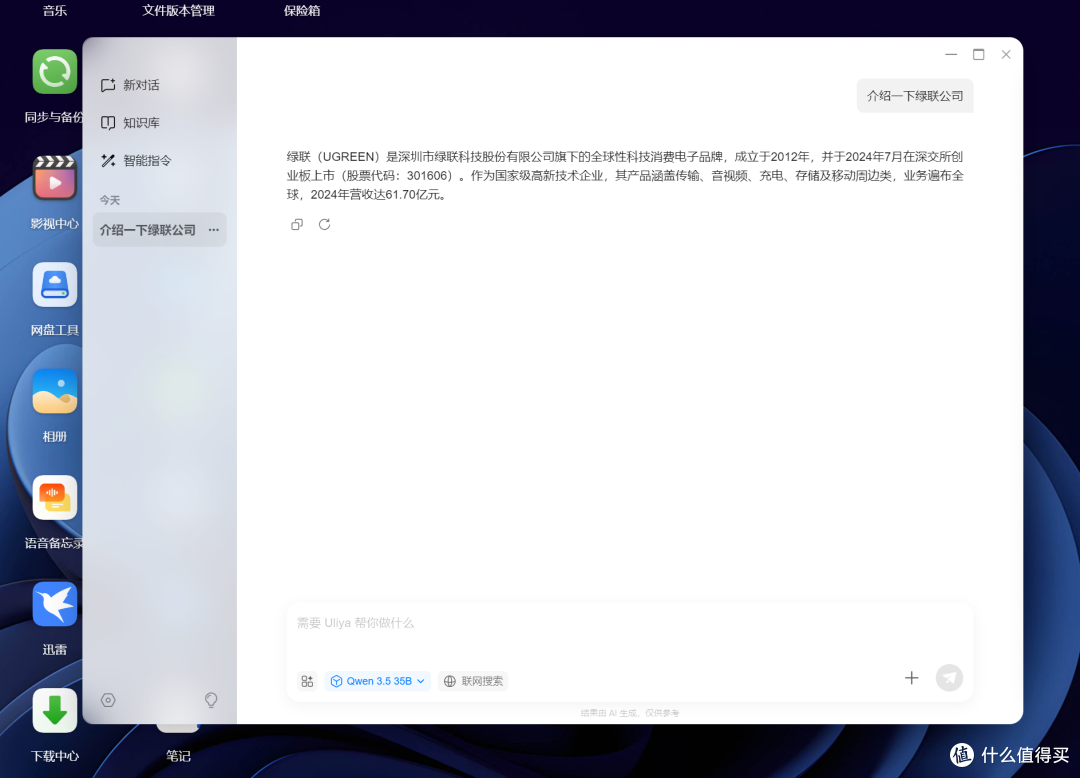The image size is (1080, 778).
Task: Click the 新对话 chat-plus icon
Action: pos(108,85)
